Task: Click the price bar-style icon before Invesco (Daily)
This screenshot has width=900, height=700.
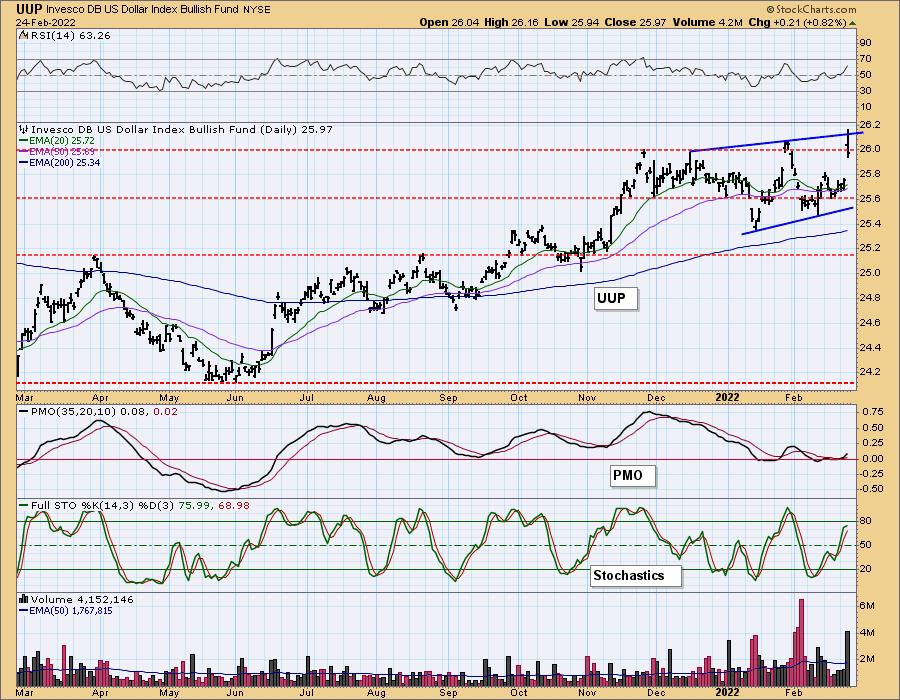Action: [24, 130]
